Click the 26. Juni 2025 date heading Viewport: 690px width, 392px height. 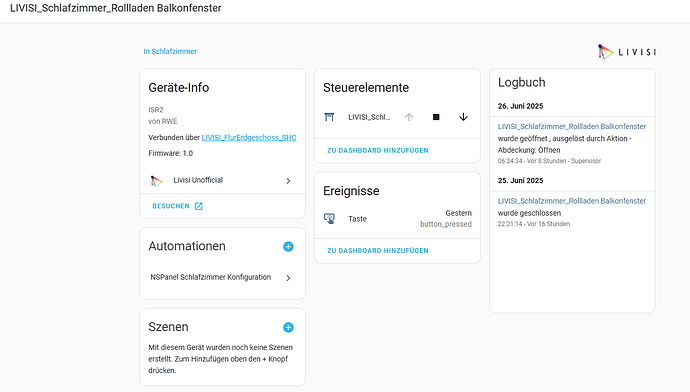coord(520,106)
